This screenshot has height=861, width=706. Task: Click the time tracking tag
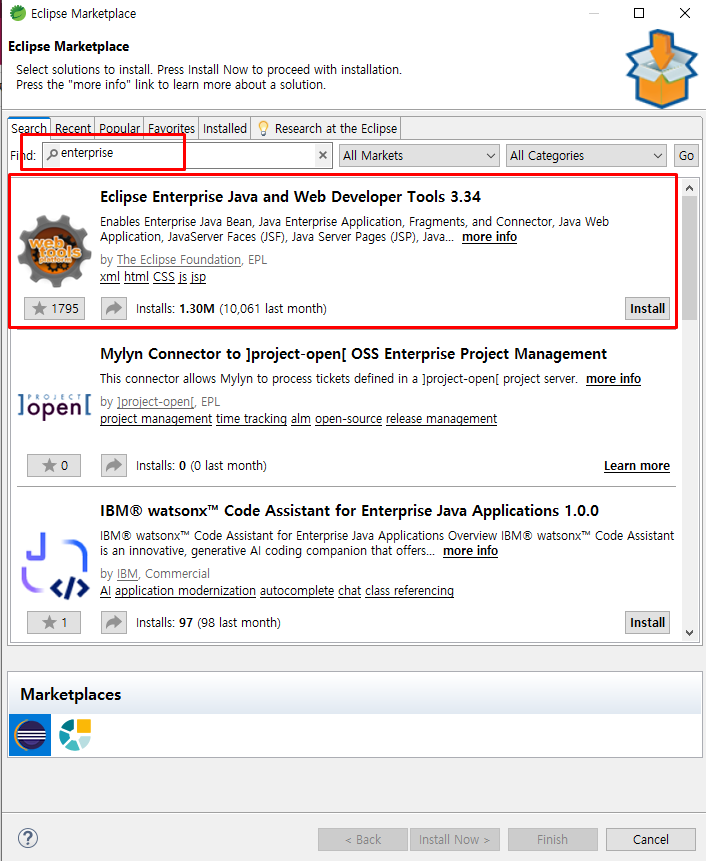pyautogui.click(x=251, y=419)
